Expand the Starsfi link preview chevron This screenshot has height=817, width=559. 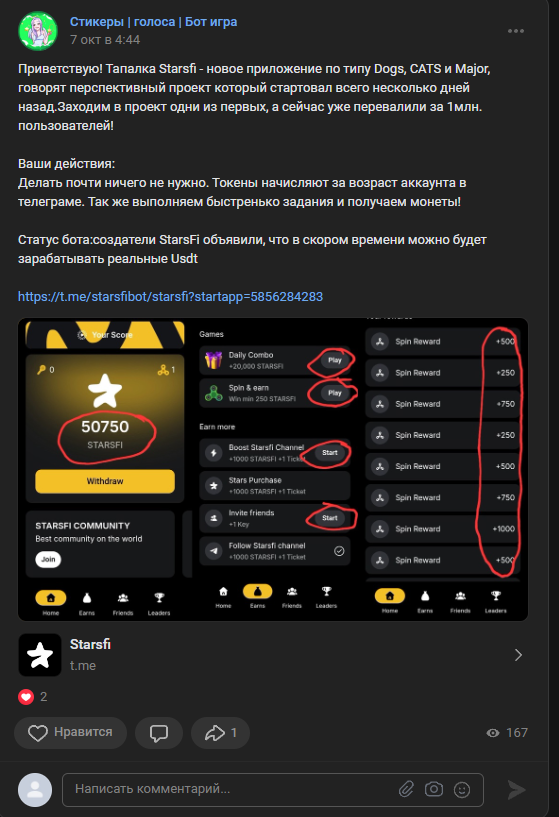coord(518,655)
